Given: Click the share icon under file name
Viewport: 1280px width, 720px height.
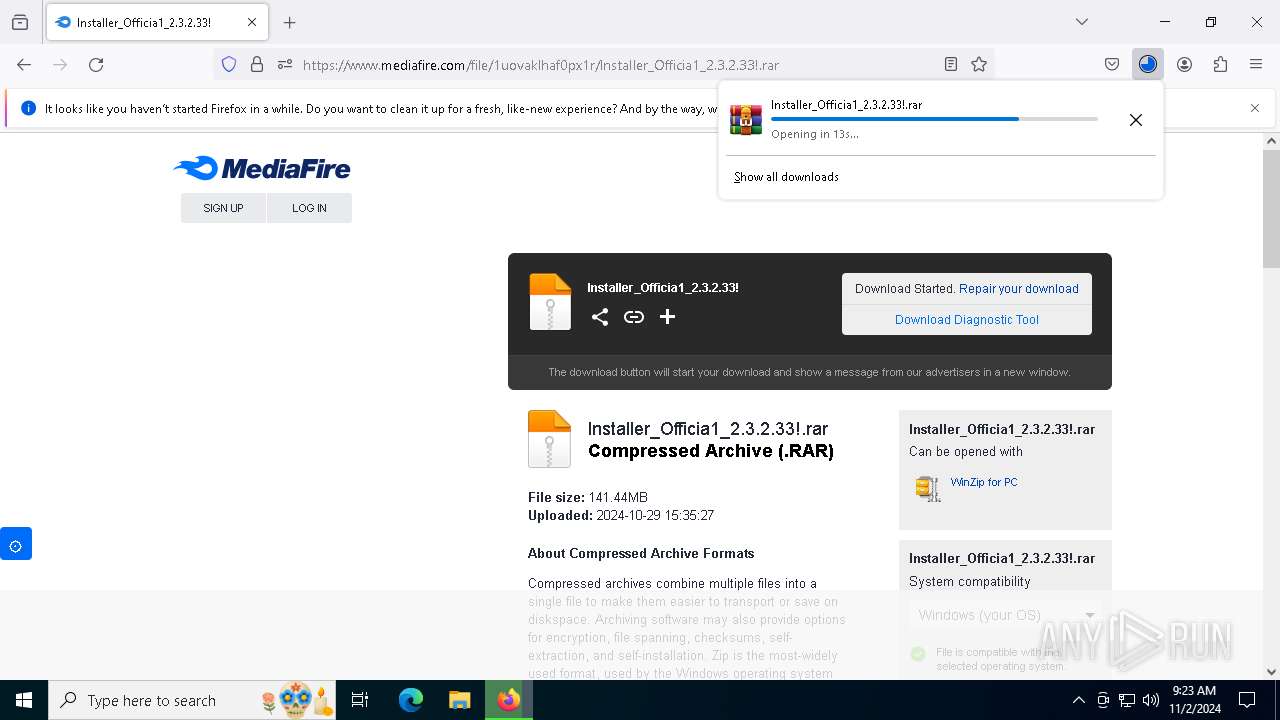Looking at the screenshot, I should [600, 317].
